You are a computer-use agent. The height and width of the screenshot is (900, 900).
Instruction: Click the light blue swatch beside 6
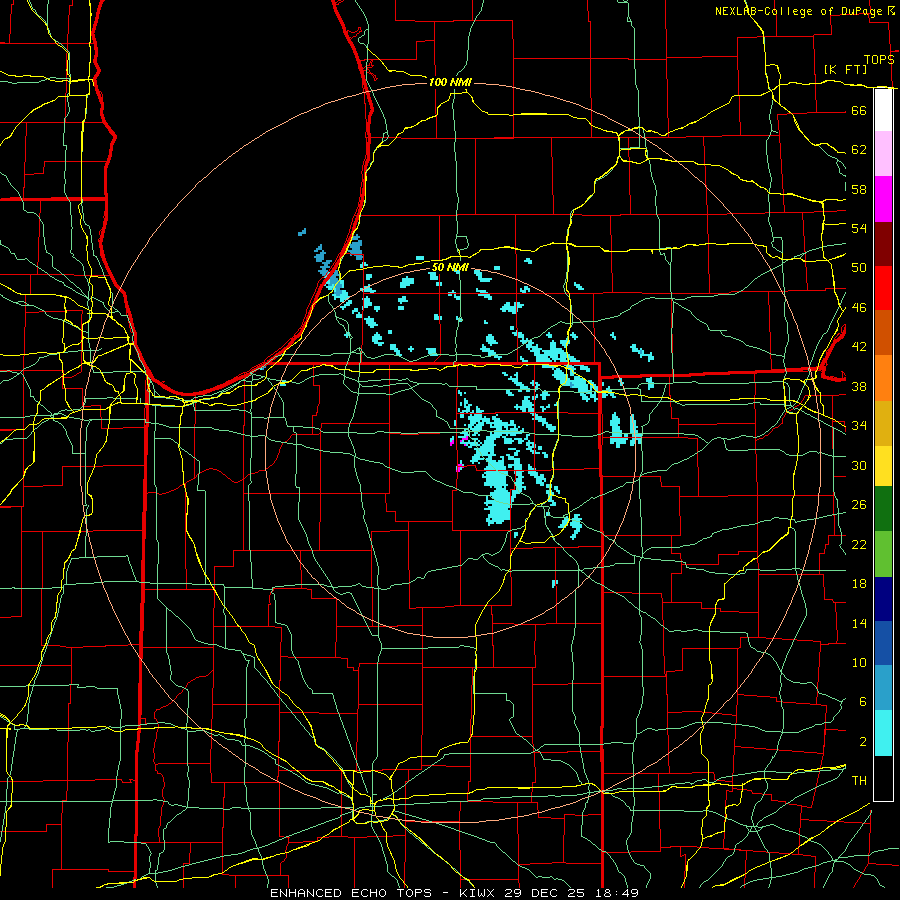(x=883, y=688)
